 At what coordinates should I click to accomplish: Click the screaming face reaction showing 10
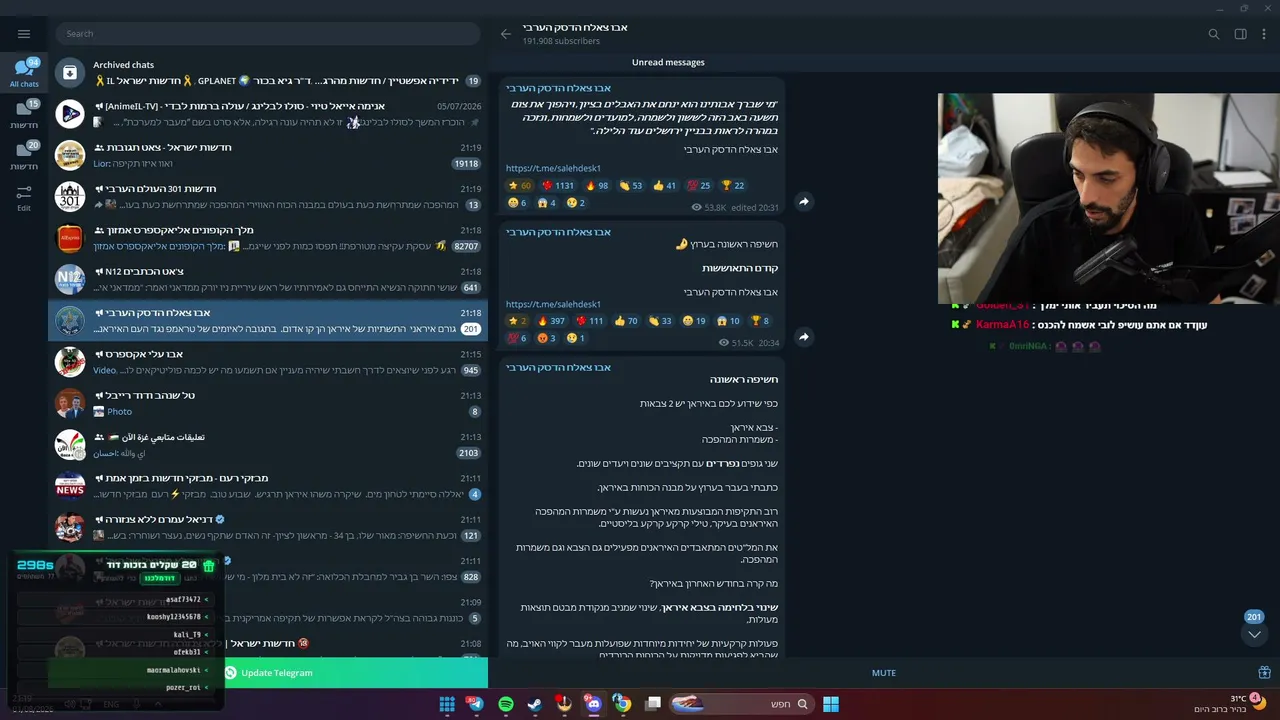(x=728, y=321)
